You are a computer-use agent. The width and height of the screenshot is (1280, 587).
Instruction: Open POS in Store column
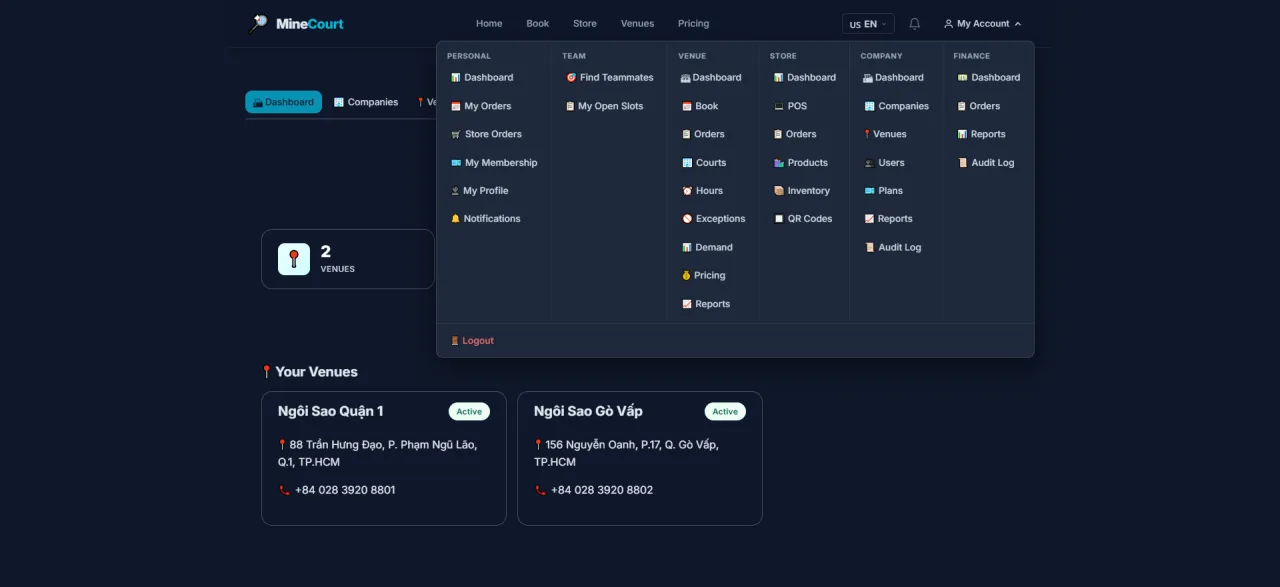790,106
